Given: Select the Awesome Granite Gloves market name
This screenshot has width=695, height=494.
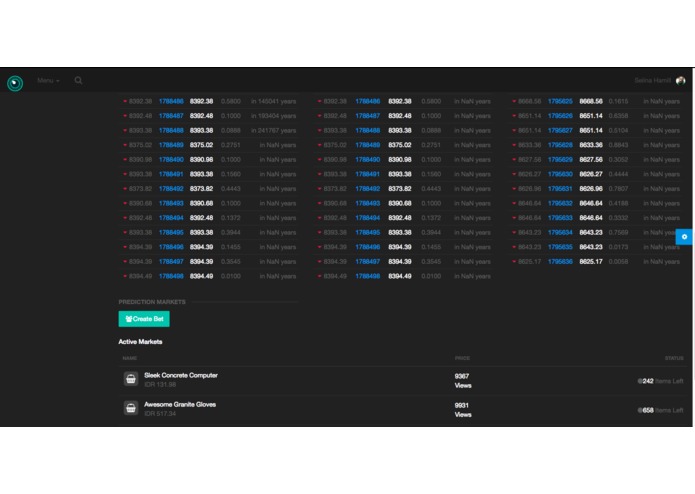Looking at the screenshot, I should 180,405.
